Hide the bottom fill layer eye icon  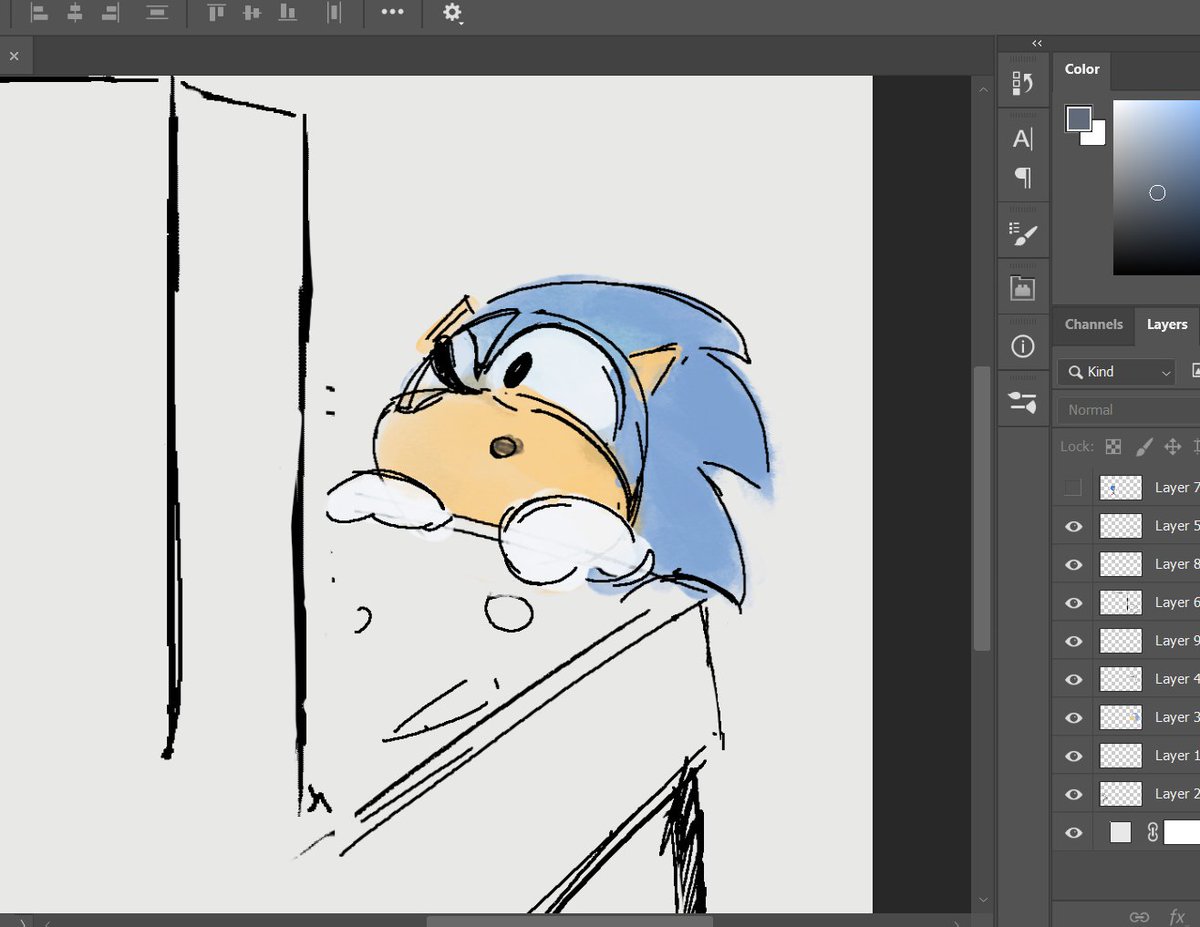(x=1073, y=832)
